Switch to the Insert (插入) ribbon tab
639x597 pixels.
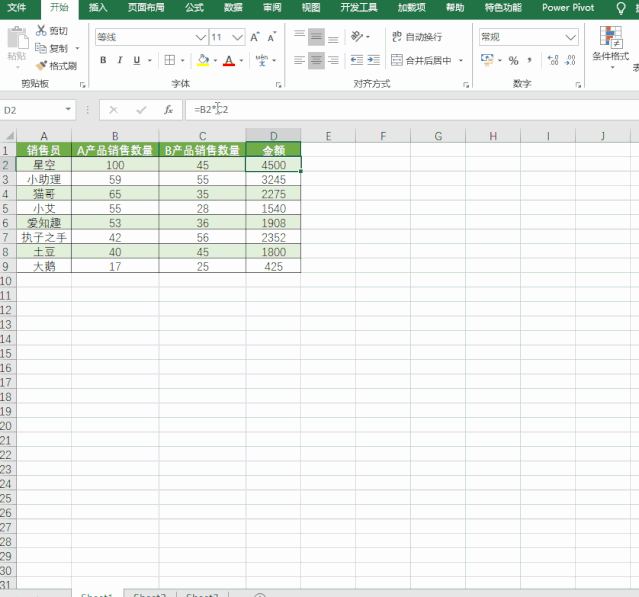98,7
